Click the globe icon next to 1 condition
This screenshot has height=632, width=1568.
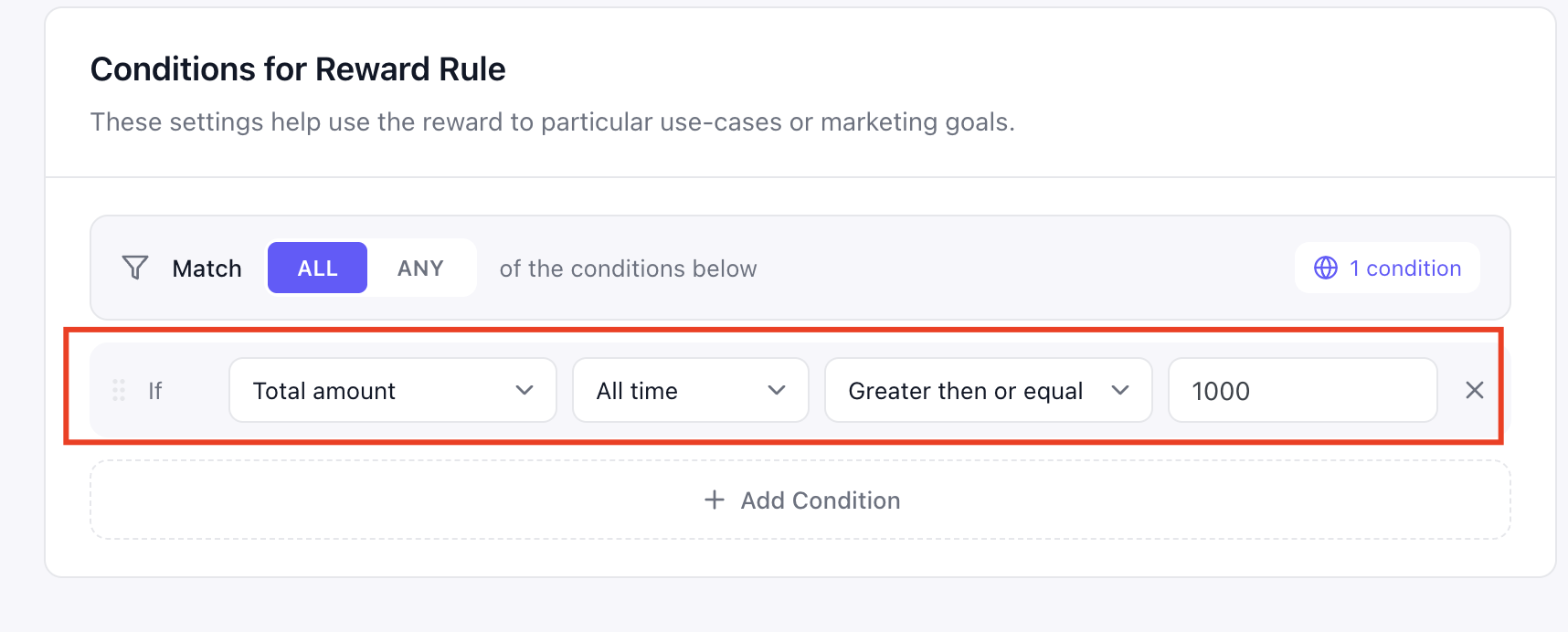pyautogui.click(x=1325, y=268)
